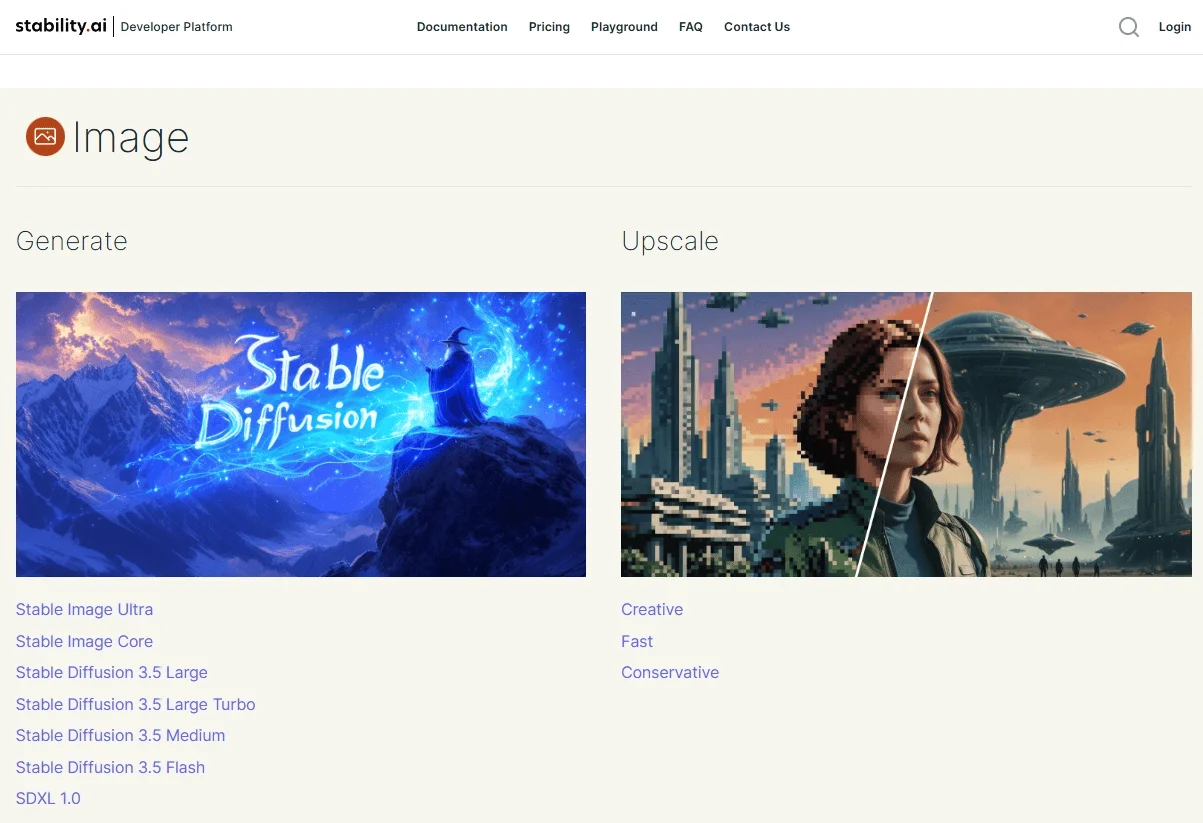Open the Documentation menu item
1203x823 pixels.
tap(462, 27)
